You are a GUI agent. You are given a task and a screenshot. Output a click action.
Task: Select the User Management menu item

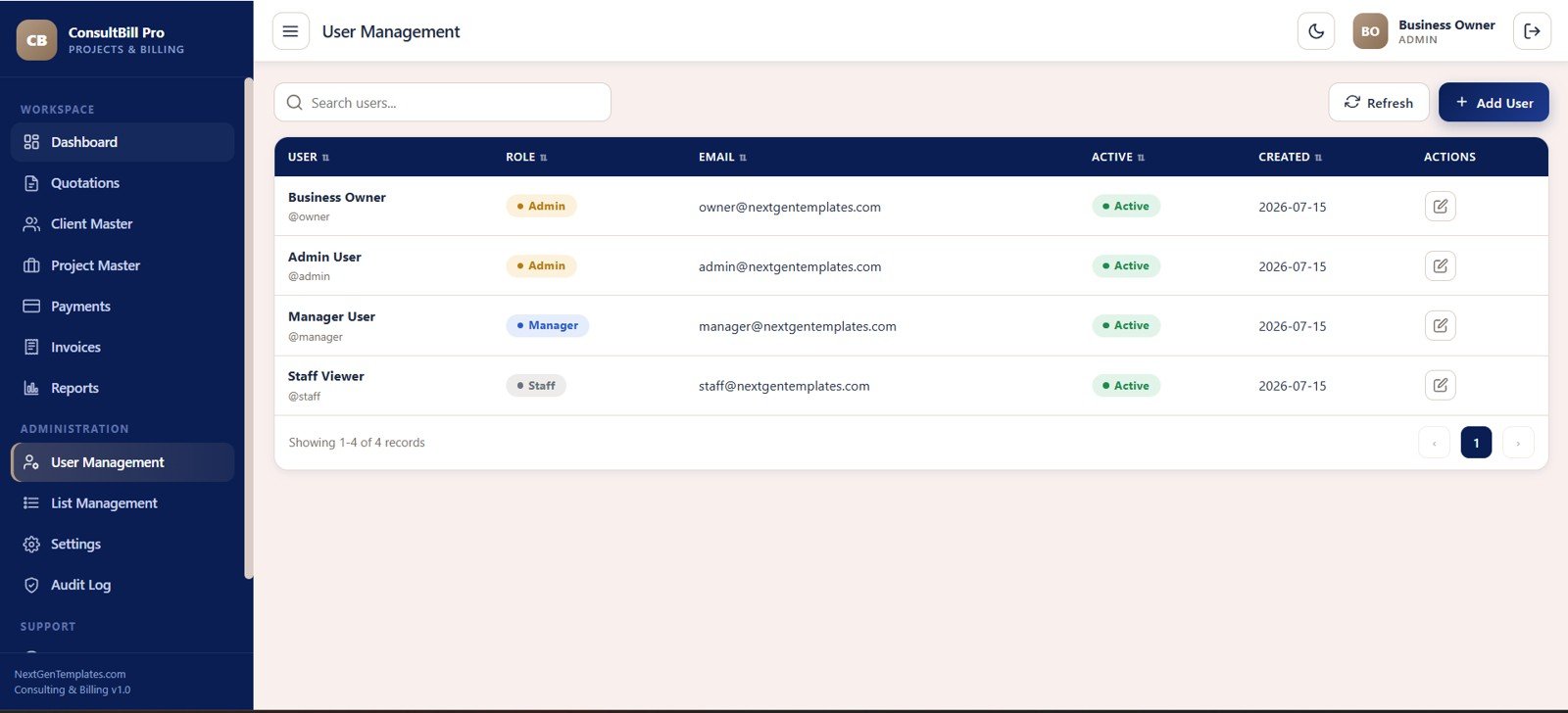pos(122,462)
